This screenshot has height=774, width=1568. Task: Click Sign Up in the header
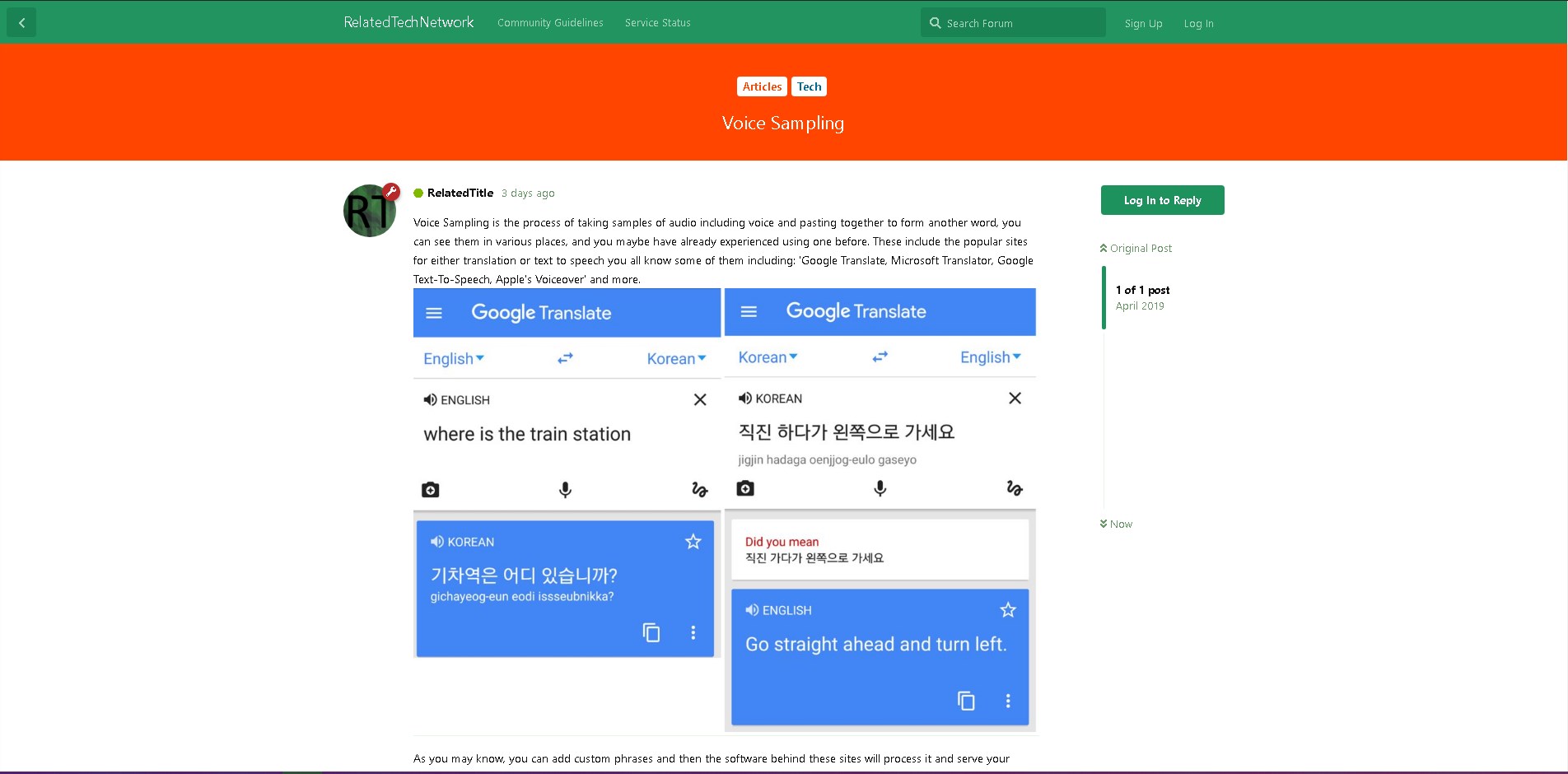(x=1144, y=24)
